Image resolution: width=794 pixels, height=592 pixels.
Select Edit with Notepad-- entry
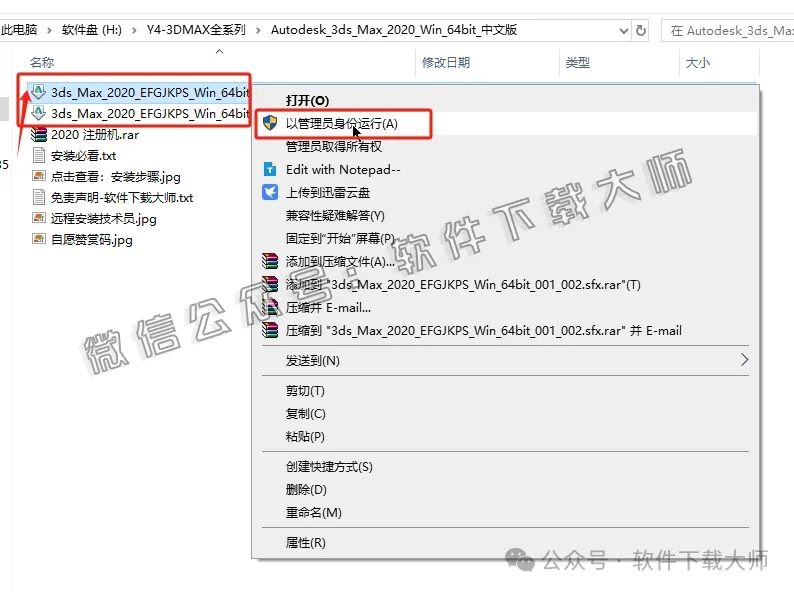[343, 169]
